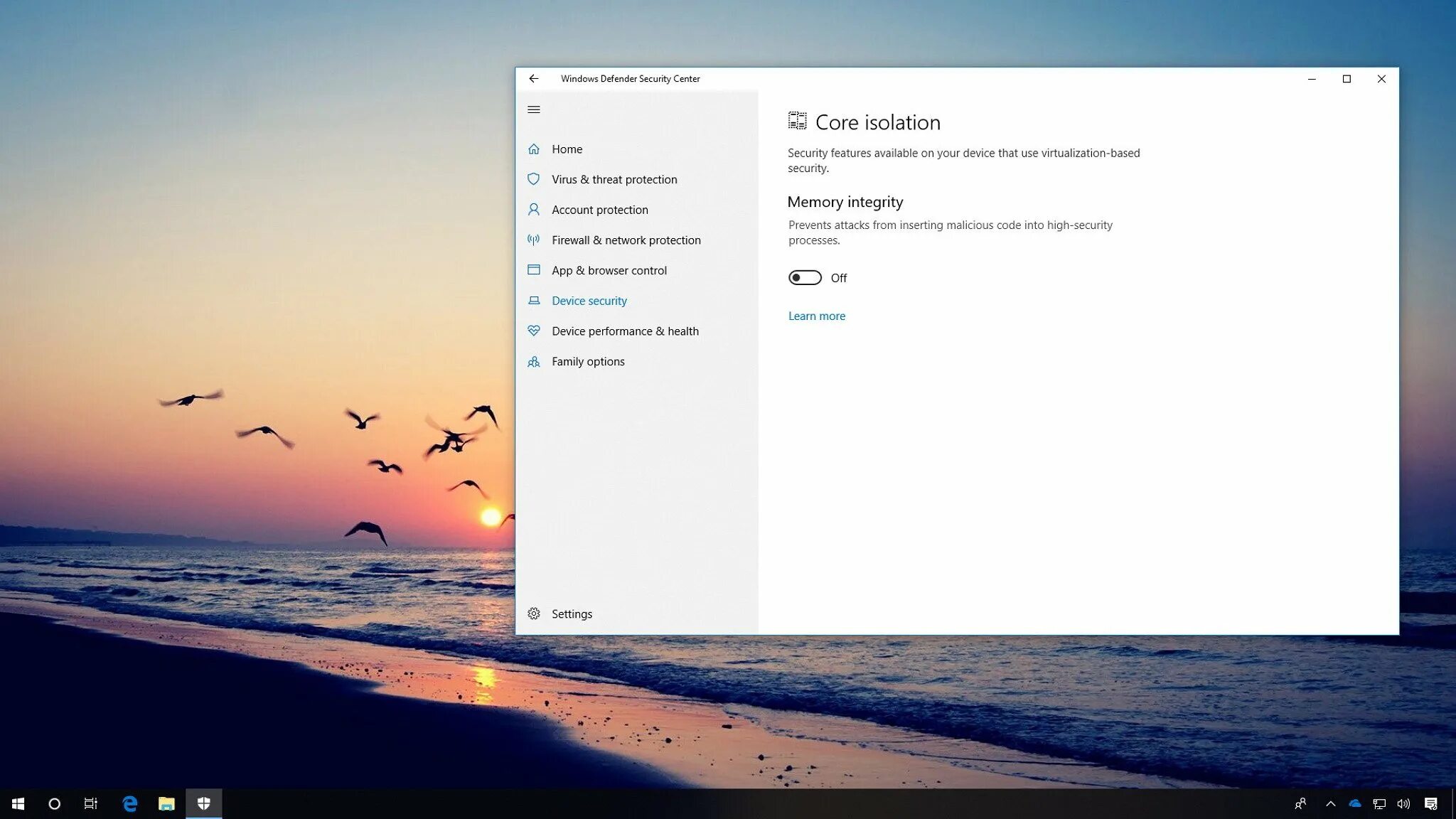Click the Edge browser taskbar icon
The height and width of the screenshot is (819, 1456).
pos(129,803)
